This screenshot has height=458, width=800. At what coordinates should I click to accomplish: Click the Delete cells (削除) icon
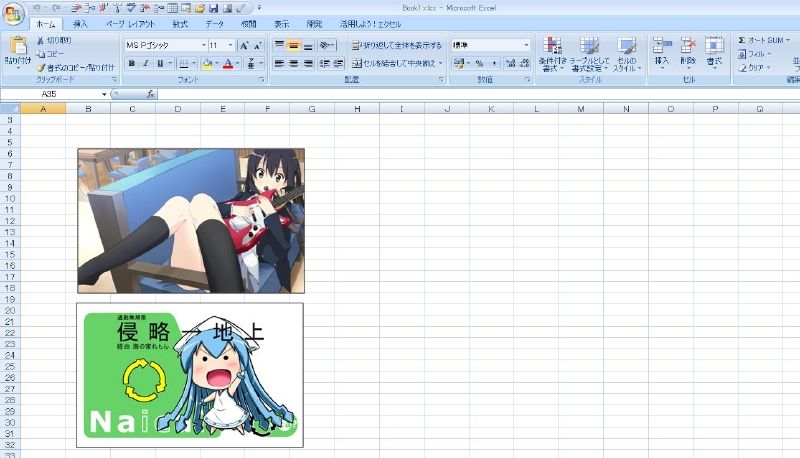pyautogui.click(x=688, y=45)
